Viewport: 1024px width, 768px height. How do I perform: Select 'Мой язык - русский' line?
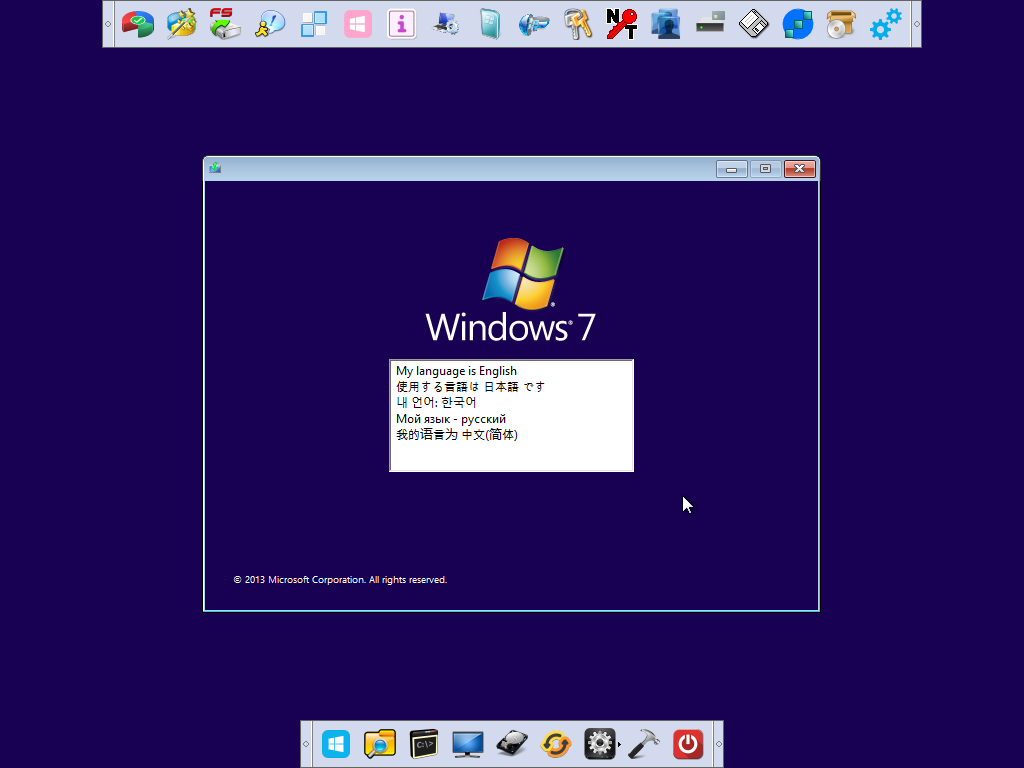pos(451,419)
